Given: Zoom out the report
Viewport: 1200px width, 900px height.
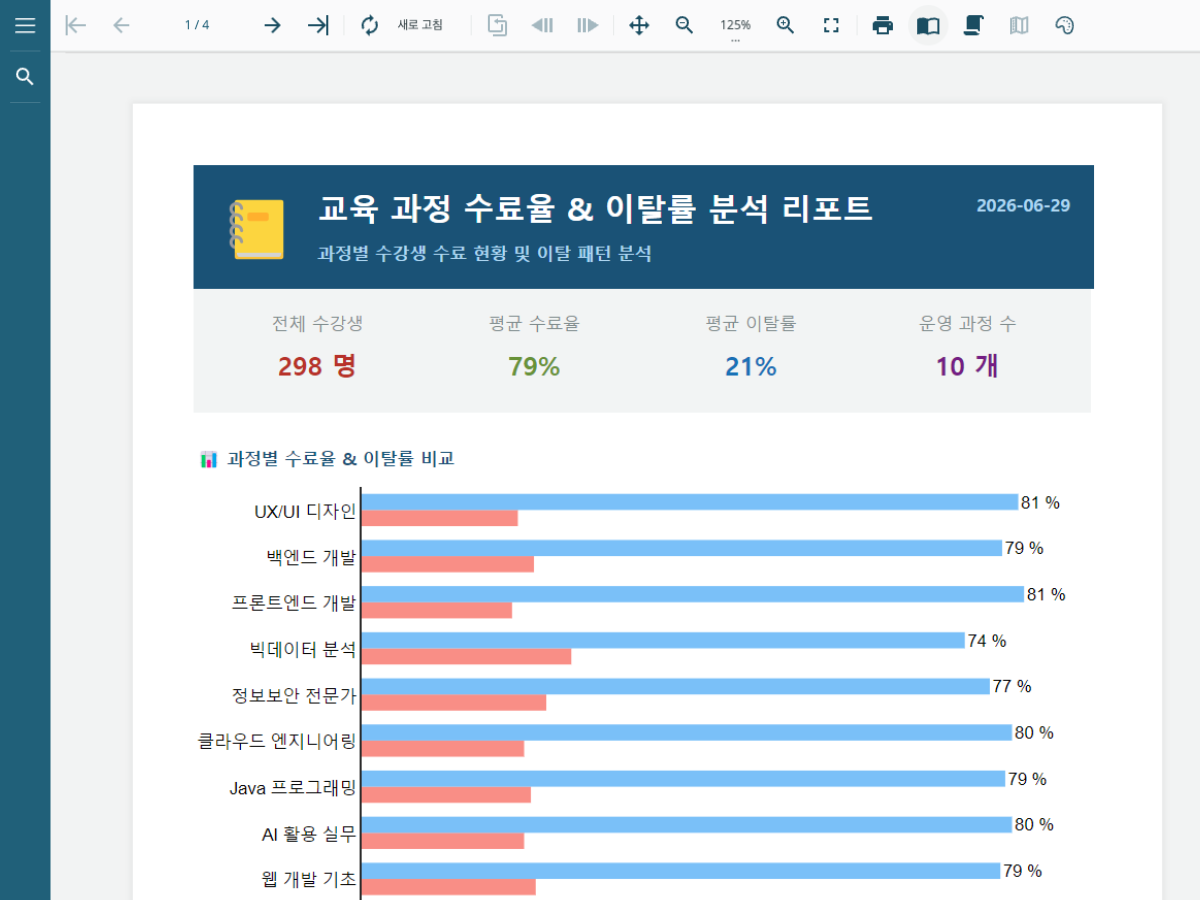Looking at the screenshot, I should (684, 25).
